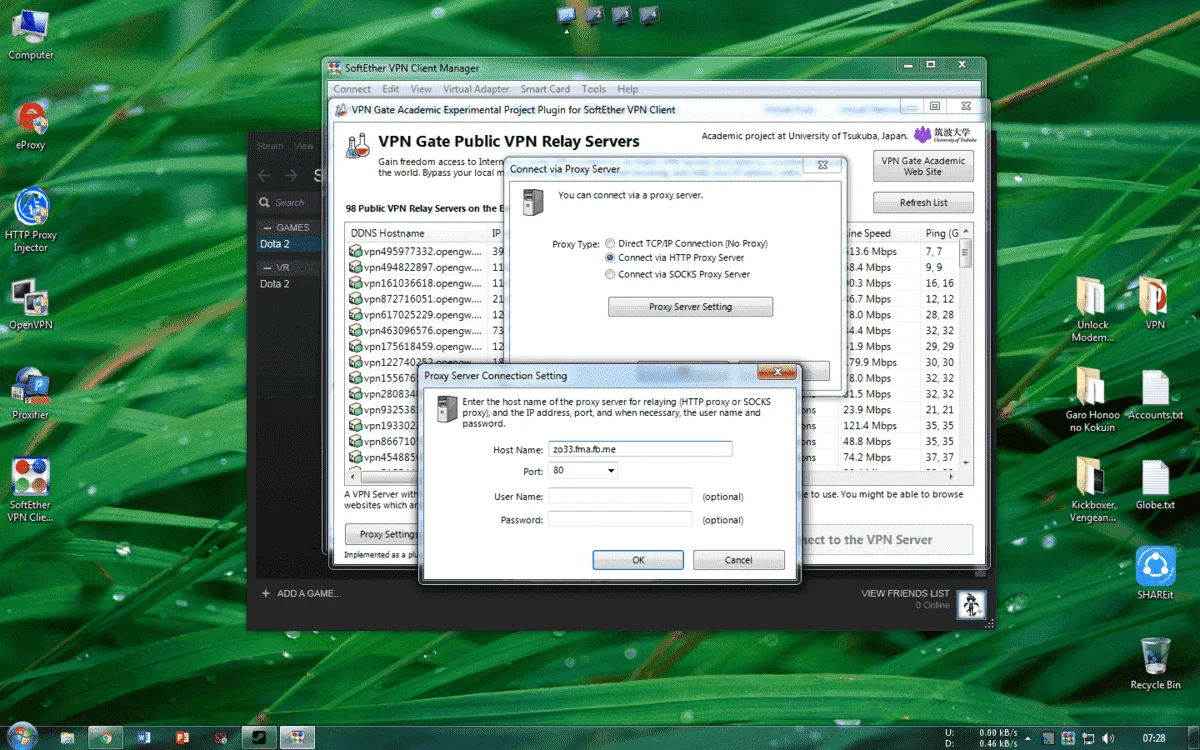The height and width of the screenshot is (750, 1200).
Task: Open the Globe.txt desktop file
Action: tap(1155, 484)
